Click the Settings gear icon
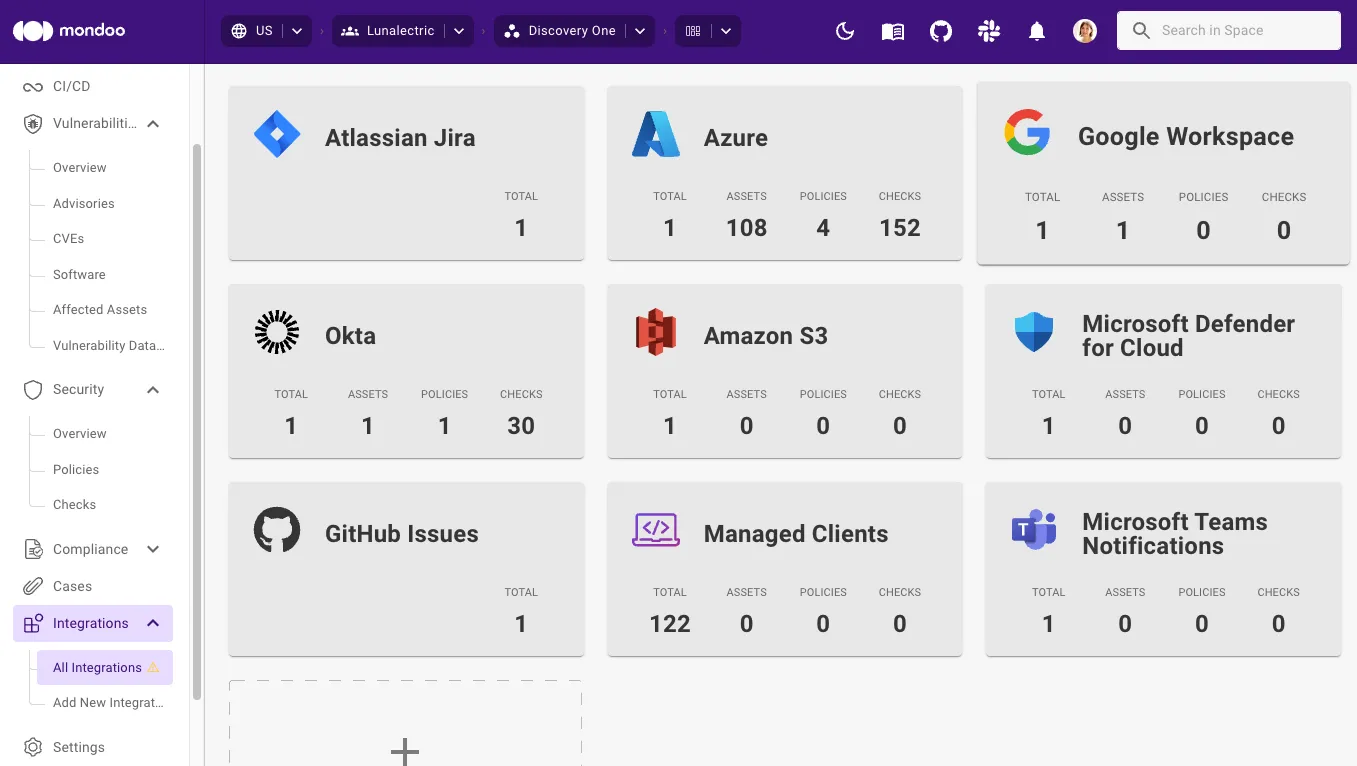This screenshot has height=766, width=1357. point(33,748)
